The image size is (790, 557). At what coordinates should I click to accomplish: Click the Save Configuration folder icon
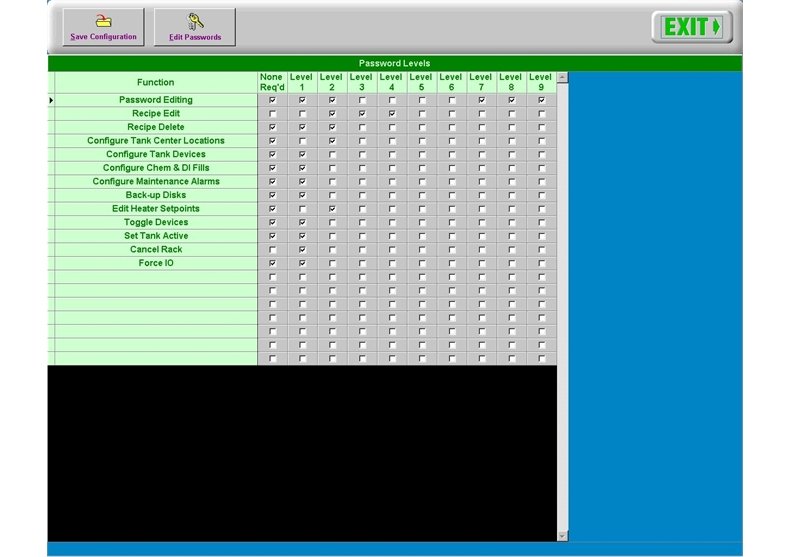click(x=103, y=20)
